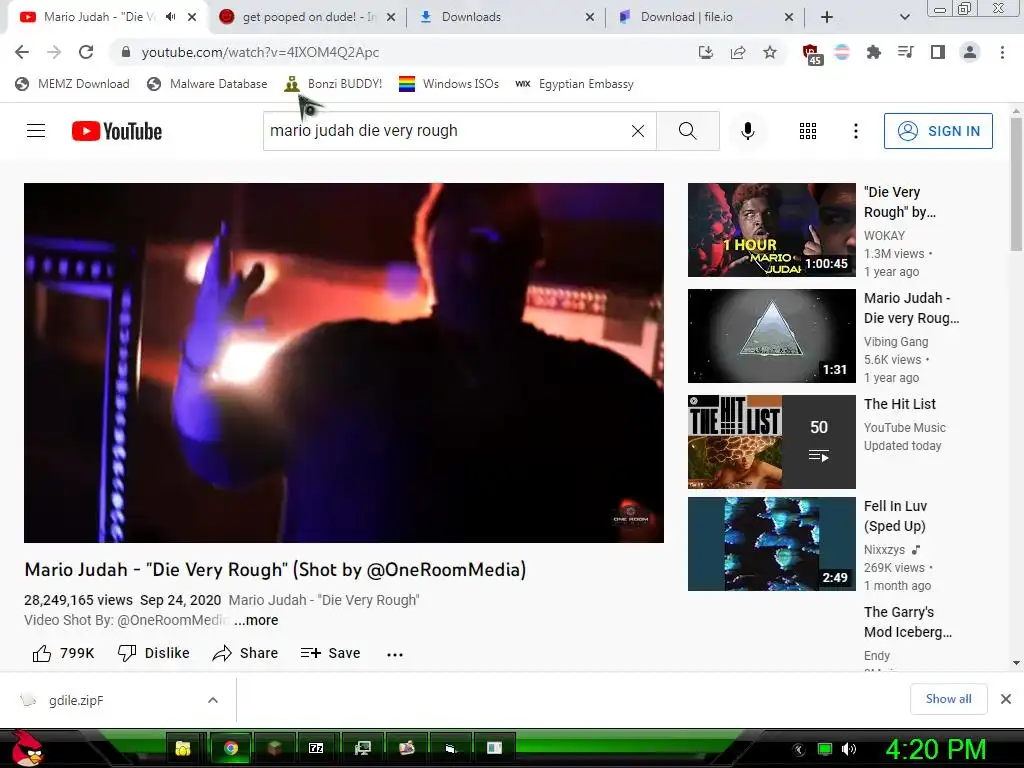Open the YouTube apps grid
This screenshot has width=1024, height=768.
click(x=808, y=131)
